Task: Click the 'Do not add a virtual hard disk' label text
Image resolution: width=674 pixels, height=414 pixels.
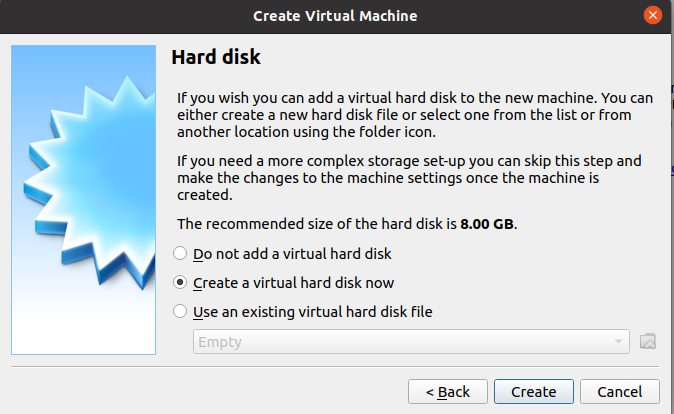Action: [x=292, y=253]
